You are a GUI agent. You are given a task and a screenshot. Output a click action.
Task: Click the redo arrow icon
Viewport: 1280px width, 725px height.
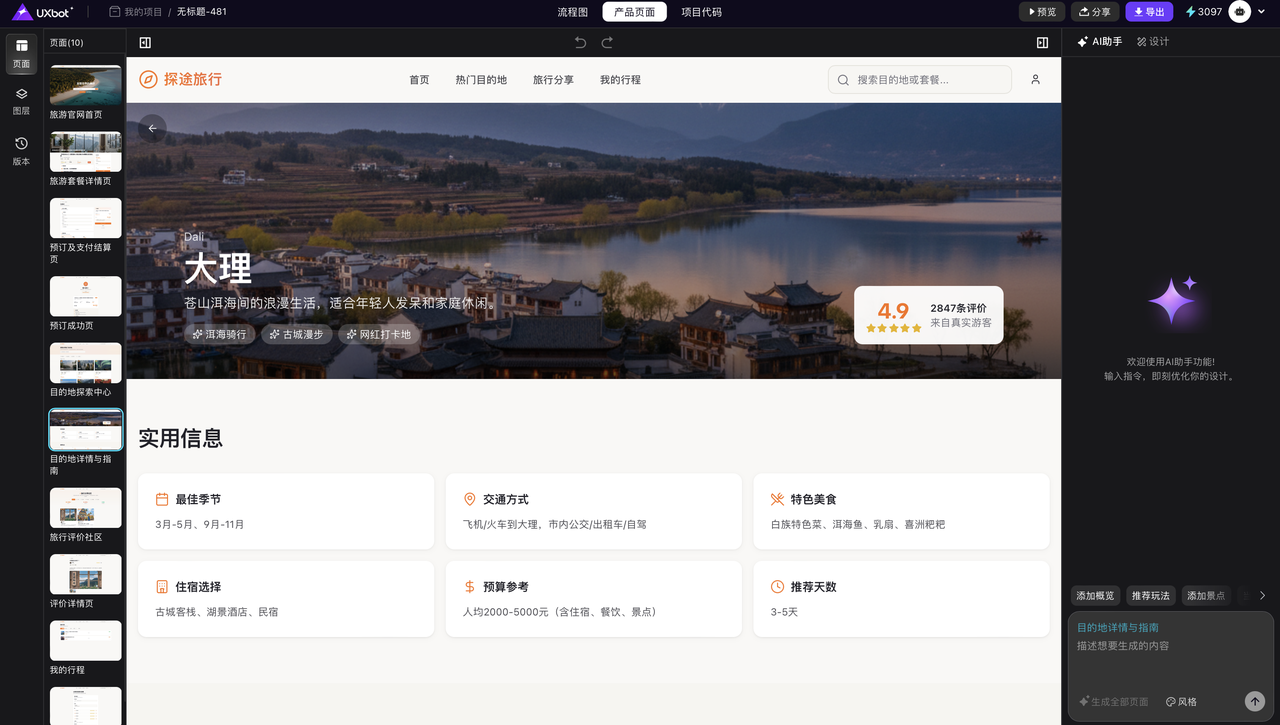pos(607,43)
